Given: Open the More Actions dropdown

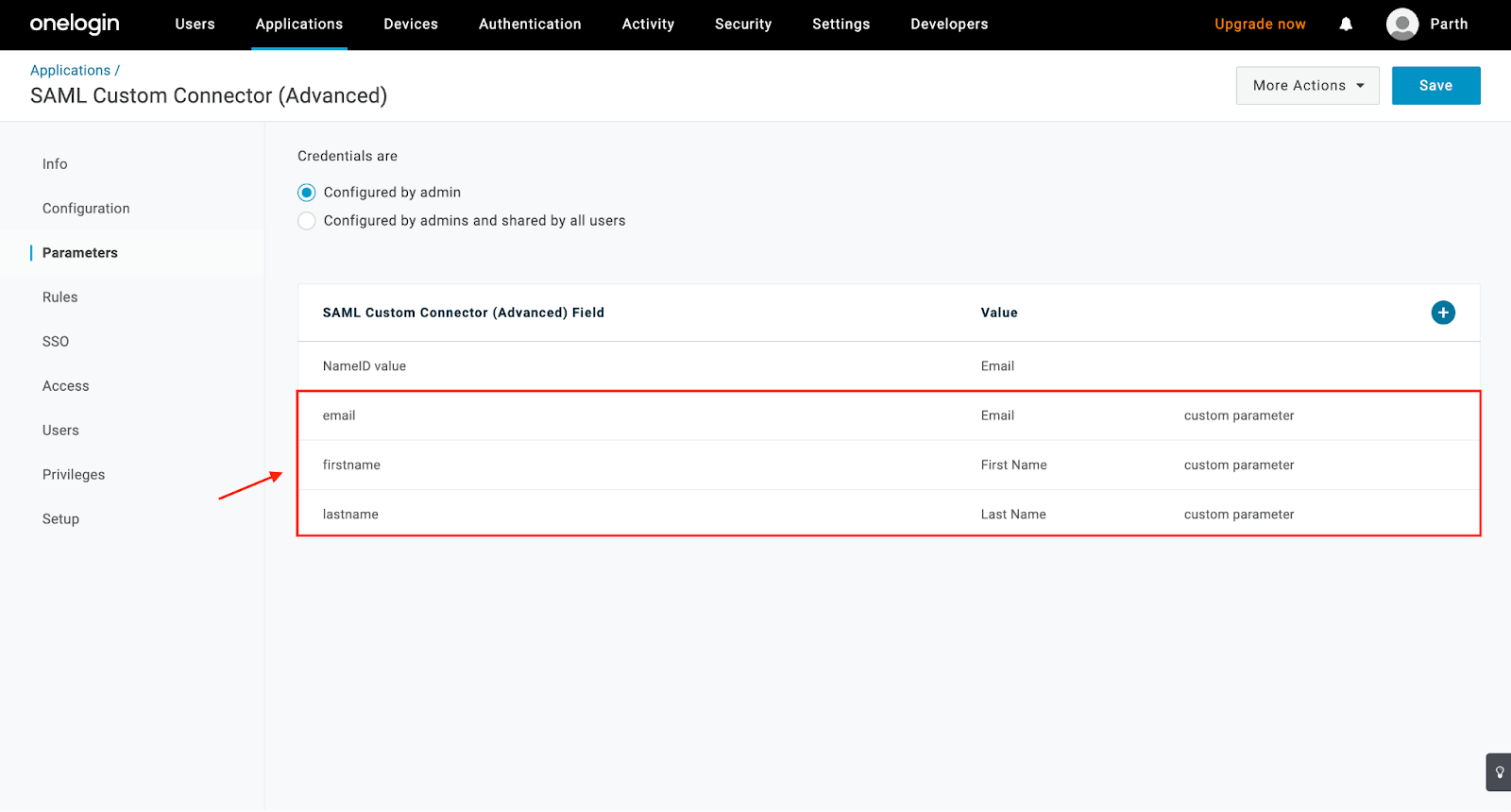Looking at the screenshot, I should pyautogui.click(x=1307, y=86).
